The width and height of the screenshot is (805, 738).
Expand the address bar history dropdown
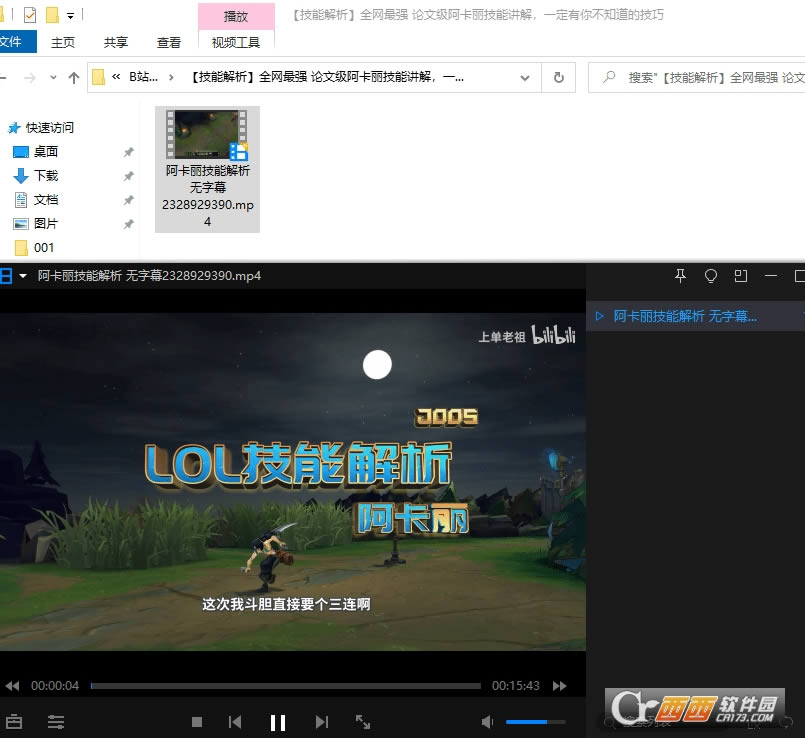(x=525, y=78)
